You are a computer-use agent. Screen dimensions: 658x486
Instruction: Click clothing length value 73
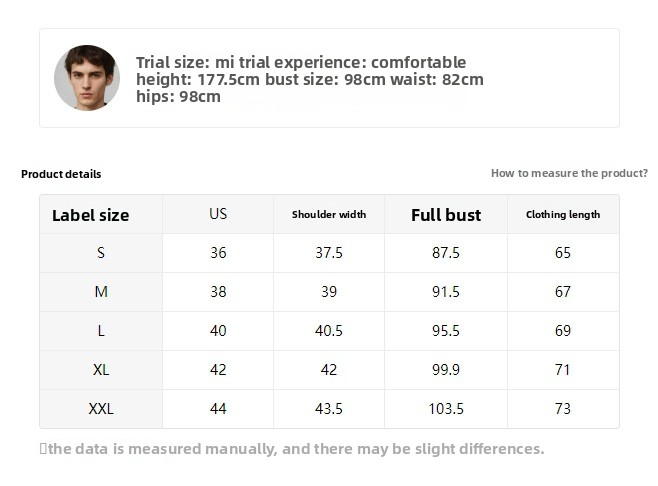point(563,409)
